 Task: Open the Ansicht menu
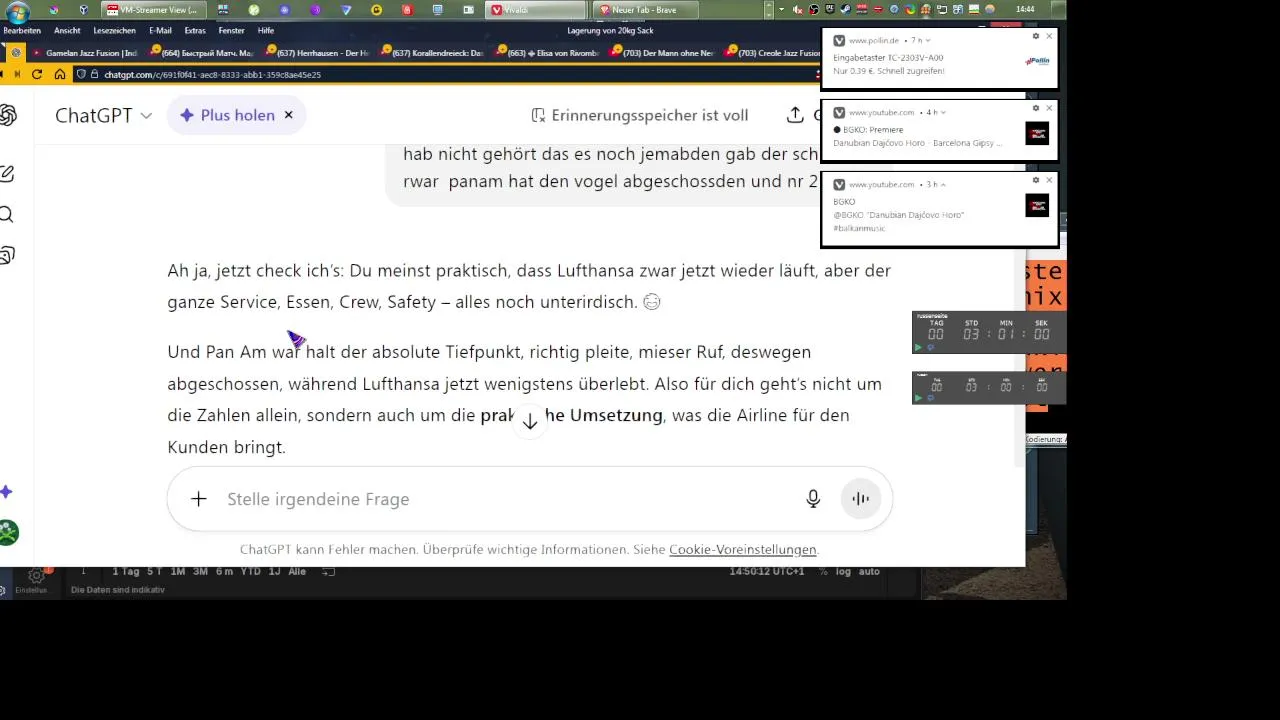[67, 31]
